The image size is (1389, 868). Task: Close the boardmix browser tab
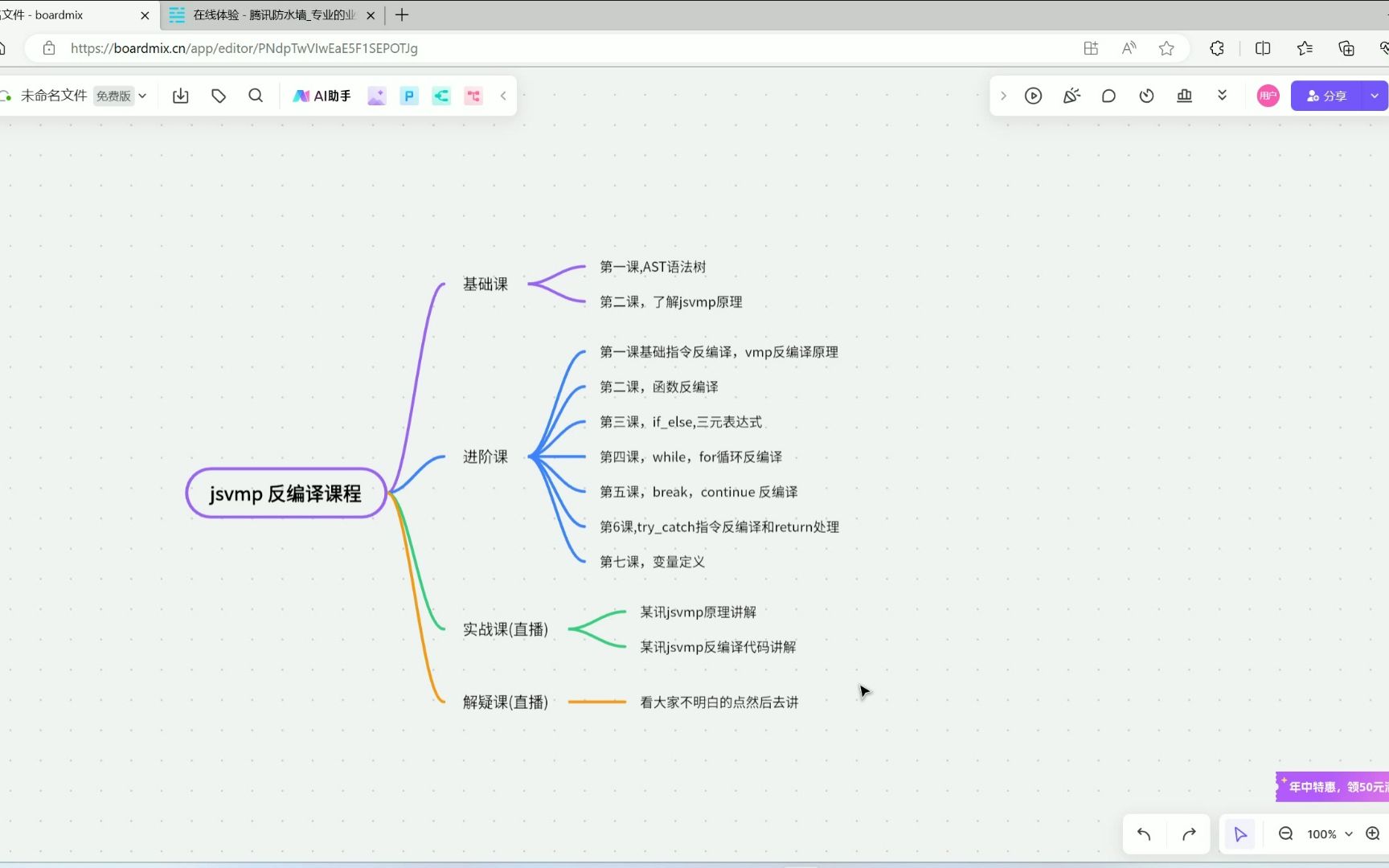pyautogui.click(x=145, y=15)
